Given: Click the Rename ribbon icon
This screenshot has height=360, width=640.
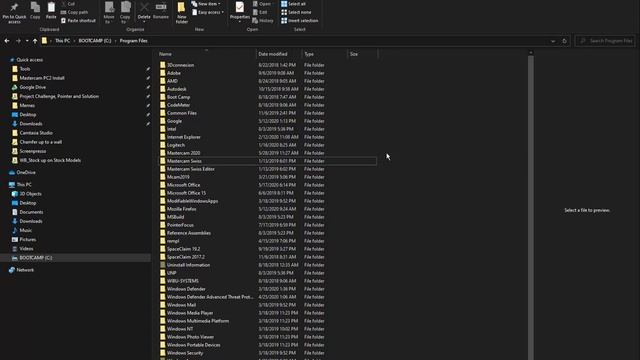Looking at the screenshot, I should click(x=161, y=11).
